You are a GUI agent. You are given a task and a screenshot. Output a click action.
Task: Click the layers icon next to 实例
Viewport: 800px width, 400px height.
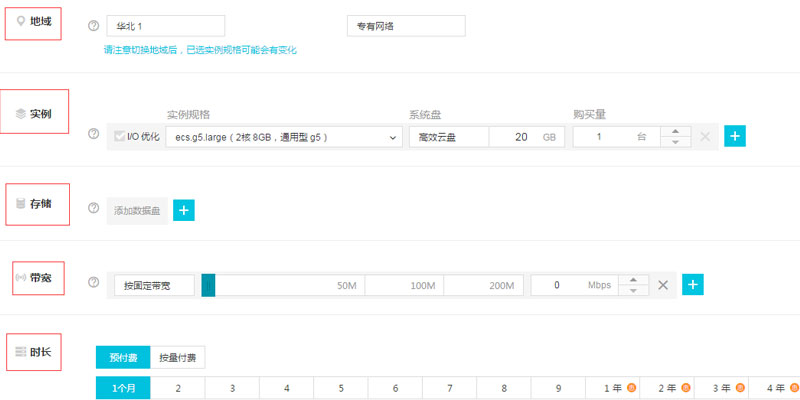pos(20,114)
